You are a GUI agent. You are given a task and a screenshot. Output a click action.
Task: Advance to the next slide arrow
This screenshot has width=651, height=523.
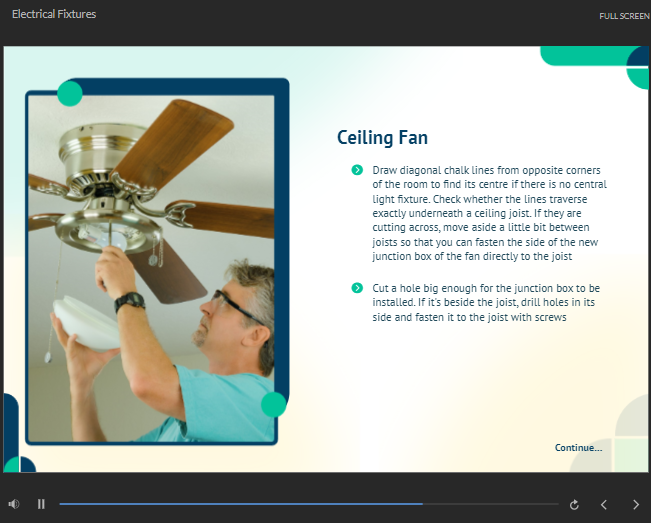point(635,505)
